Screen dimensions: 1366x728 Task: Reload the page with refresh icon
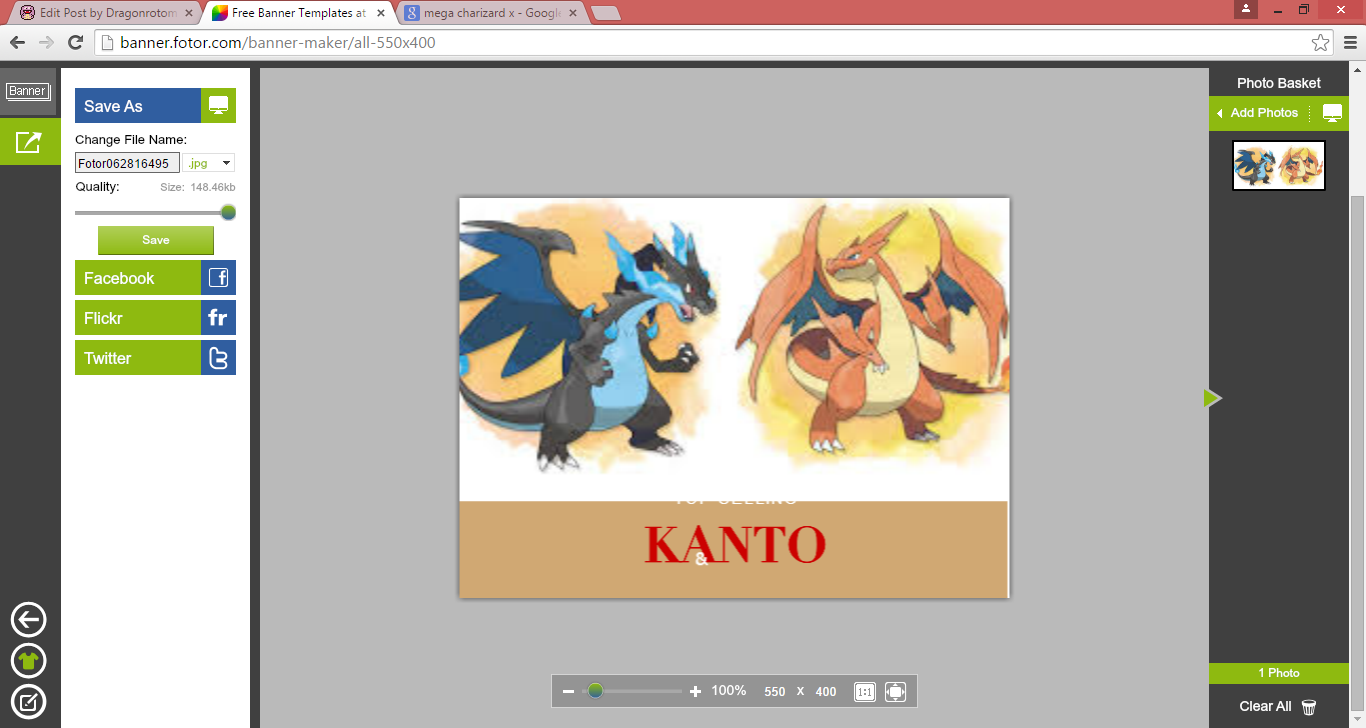click(75, 42)
